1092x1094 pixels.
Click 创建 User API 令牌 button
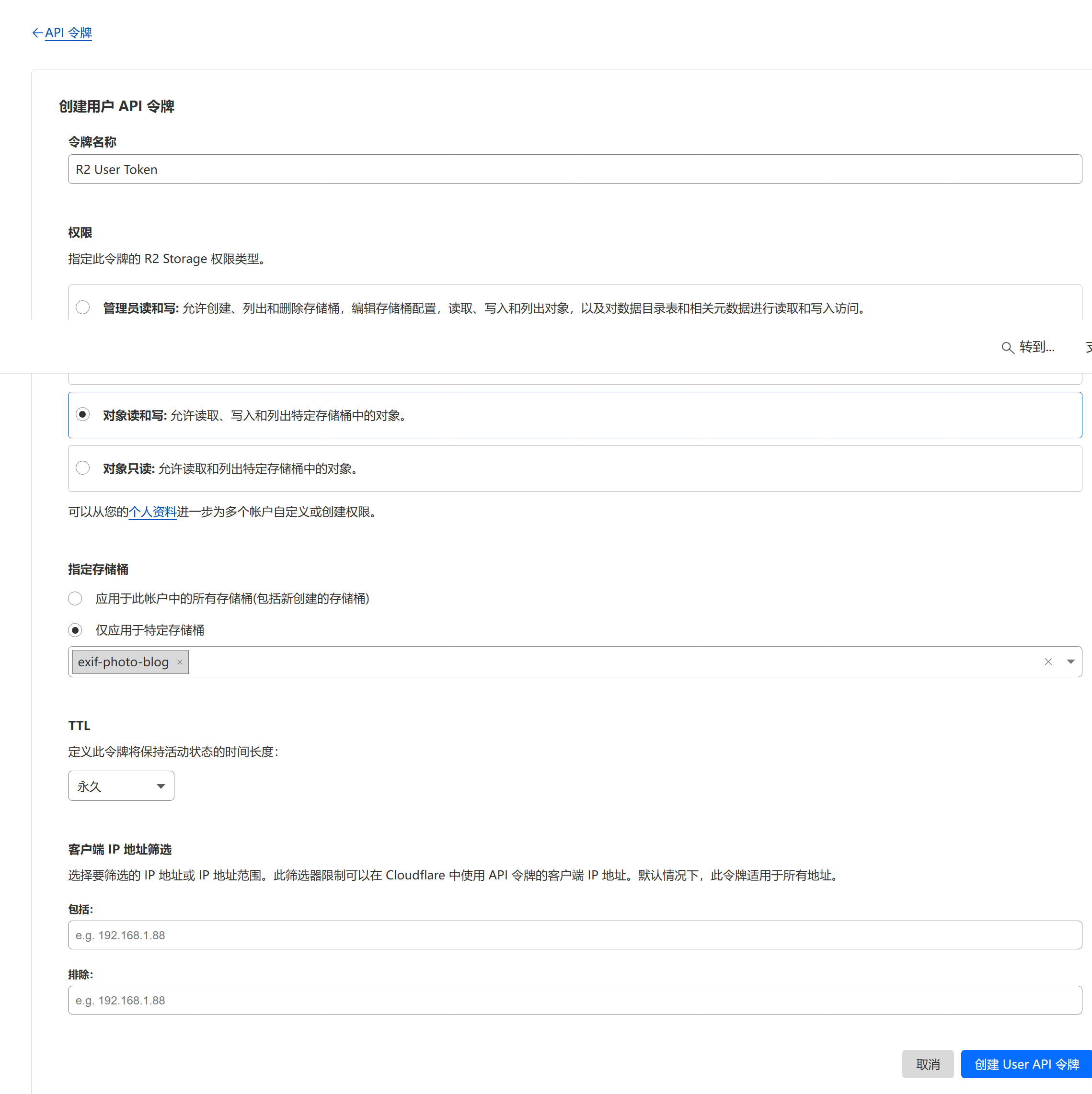coord(1026,1064)
